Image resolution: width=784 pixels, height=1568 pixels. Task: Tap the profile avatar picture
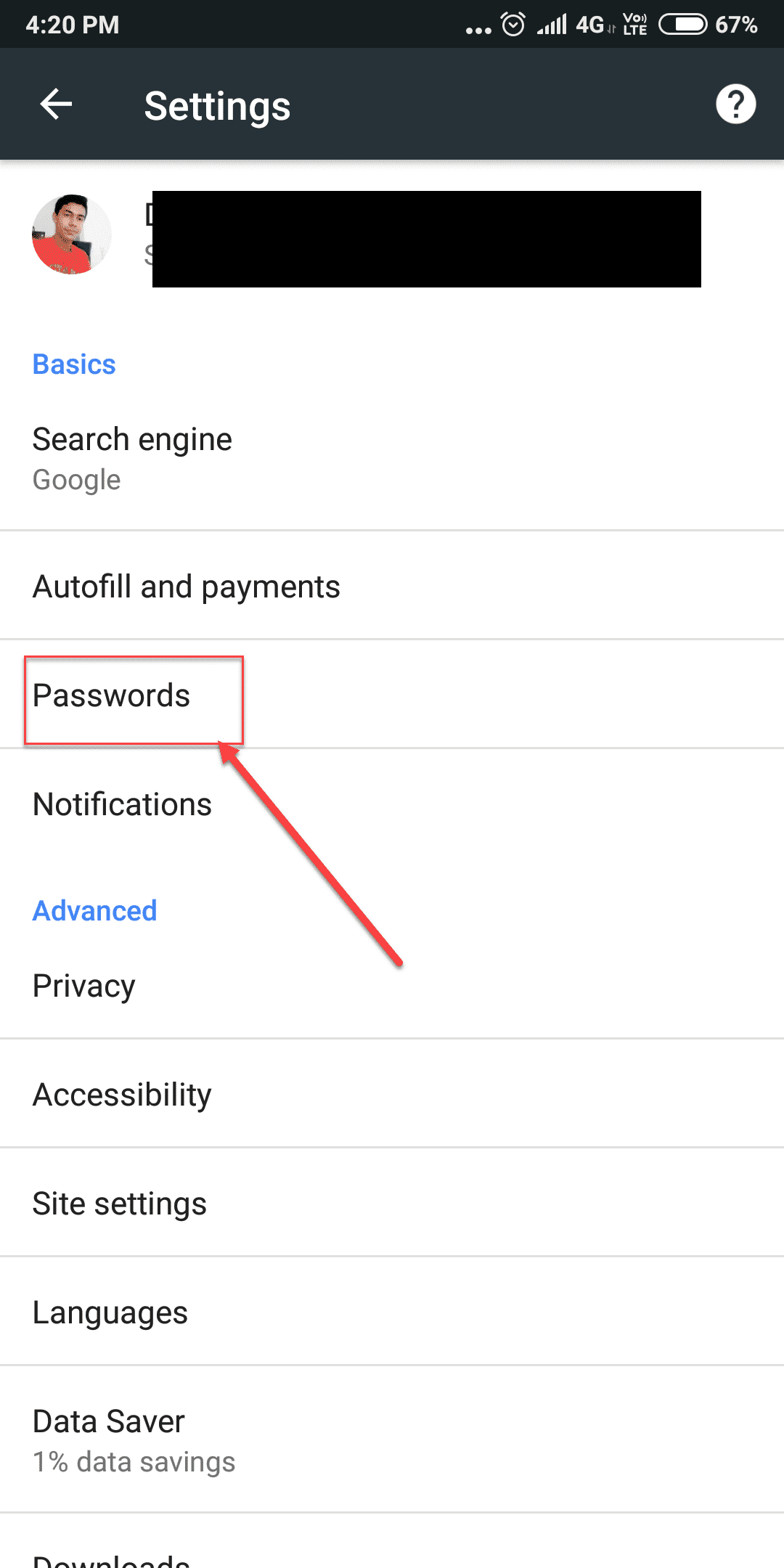[72, 234]
